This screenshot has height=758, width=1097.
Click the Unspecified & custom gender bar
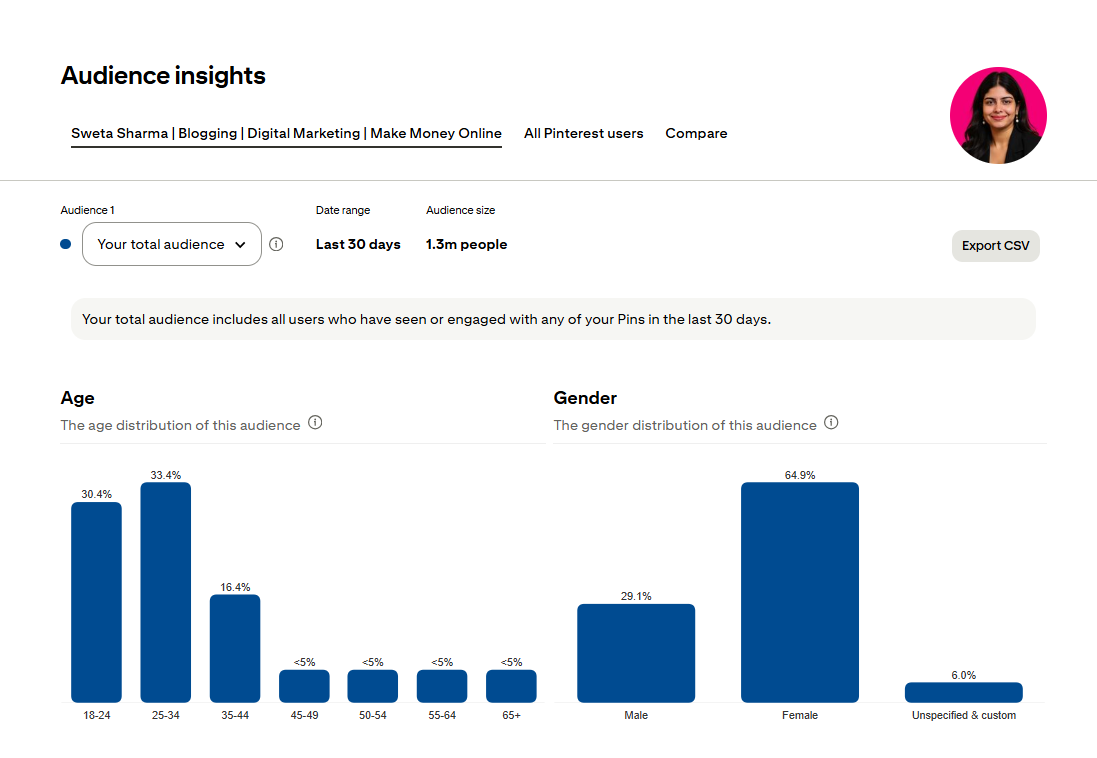click(x=963, y=693)
